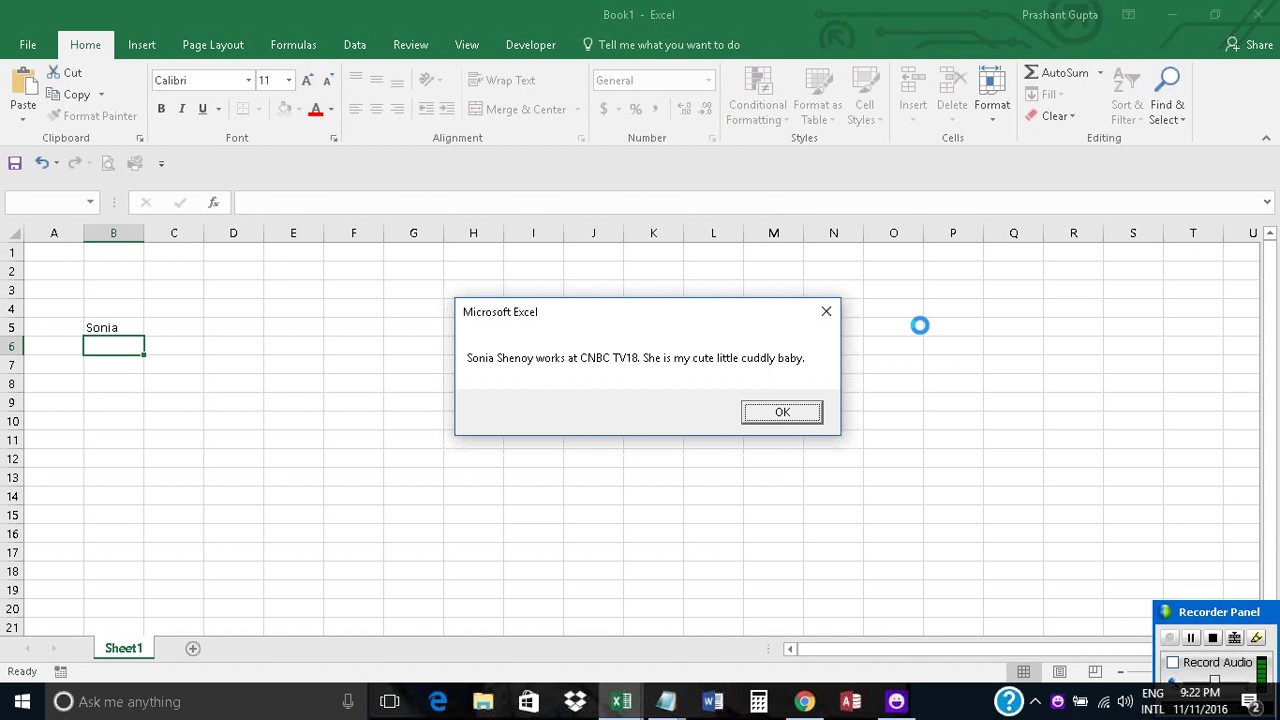The width and height of the screenshot is (1280, 720).
Task: Click the Share button
Action: [1249, 45]
